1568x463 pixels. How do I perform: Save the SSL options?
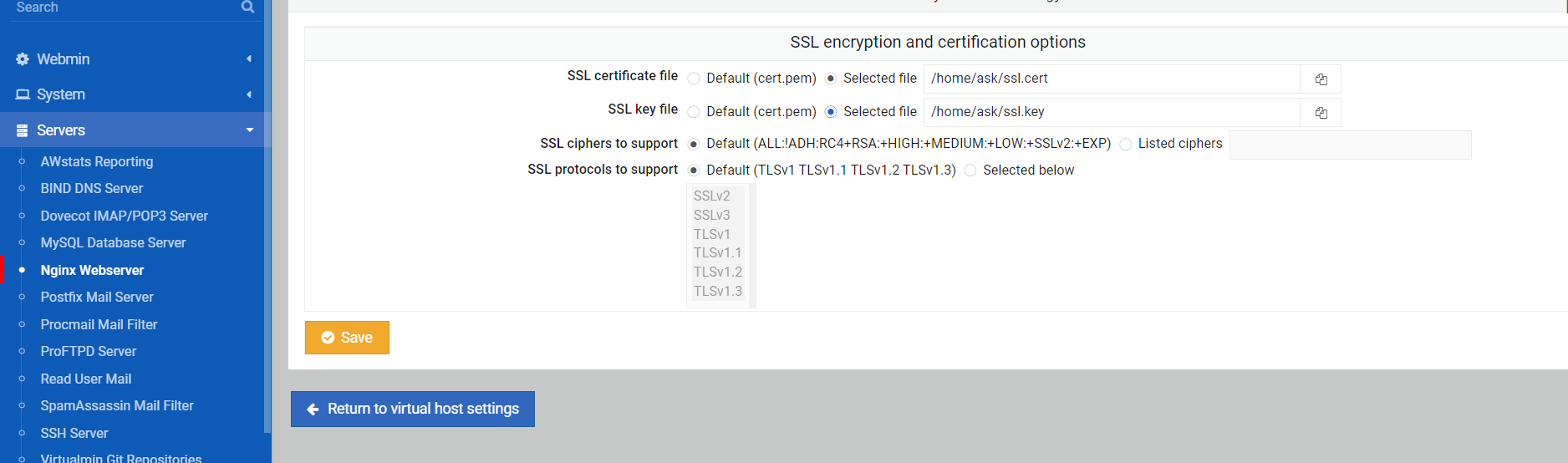[x=347, y=338]
